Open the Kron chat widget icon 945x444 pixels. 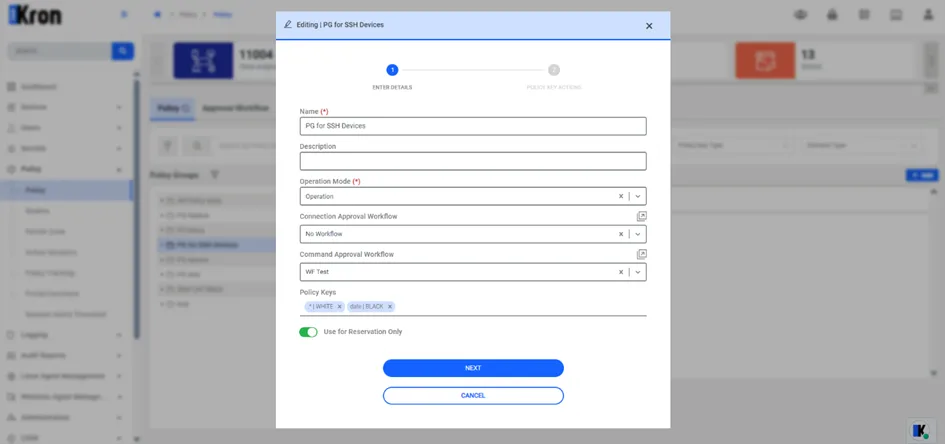click(920, 430)
